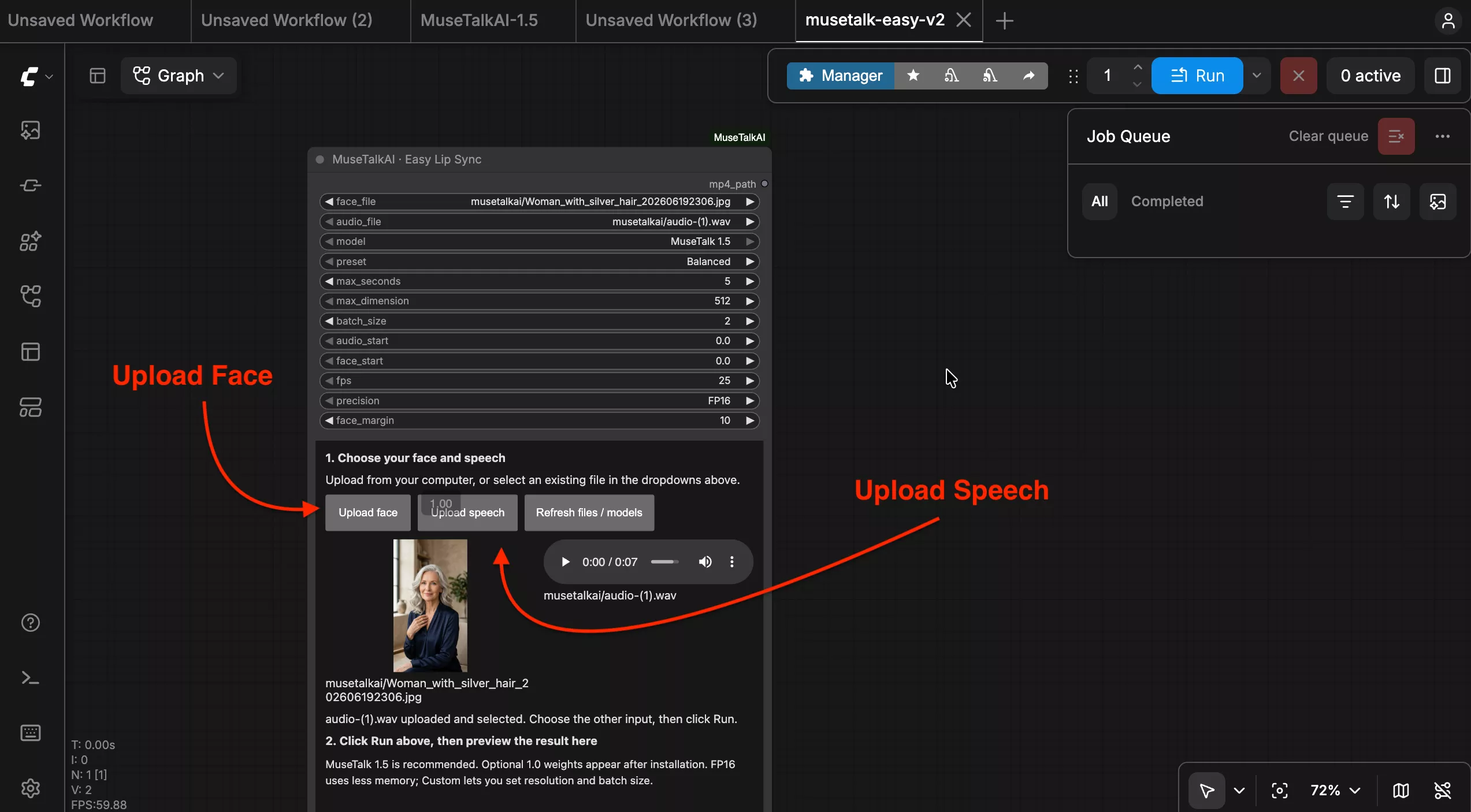This screenshot has width=1471, height=812.
Task: Play the audio-(1).wav preview
Action: tap(565, 562)
